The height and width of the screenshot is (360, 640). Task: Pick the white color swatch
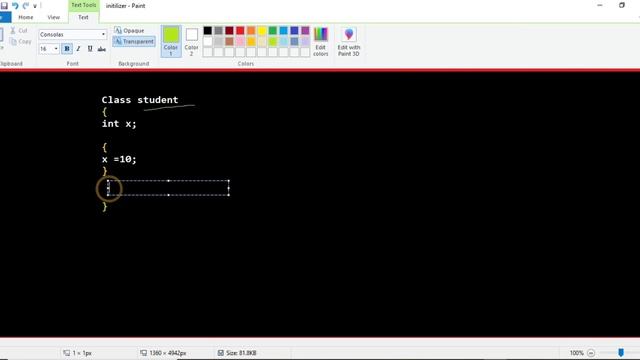coord(208,41)
